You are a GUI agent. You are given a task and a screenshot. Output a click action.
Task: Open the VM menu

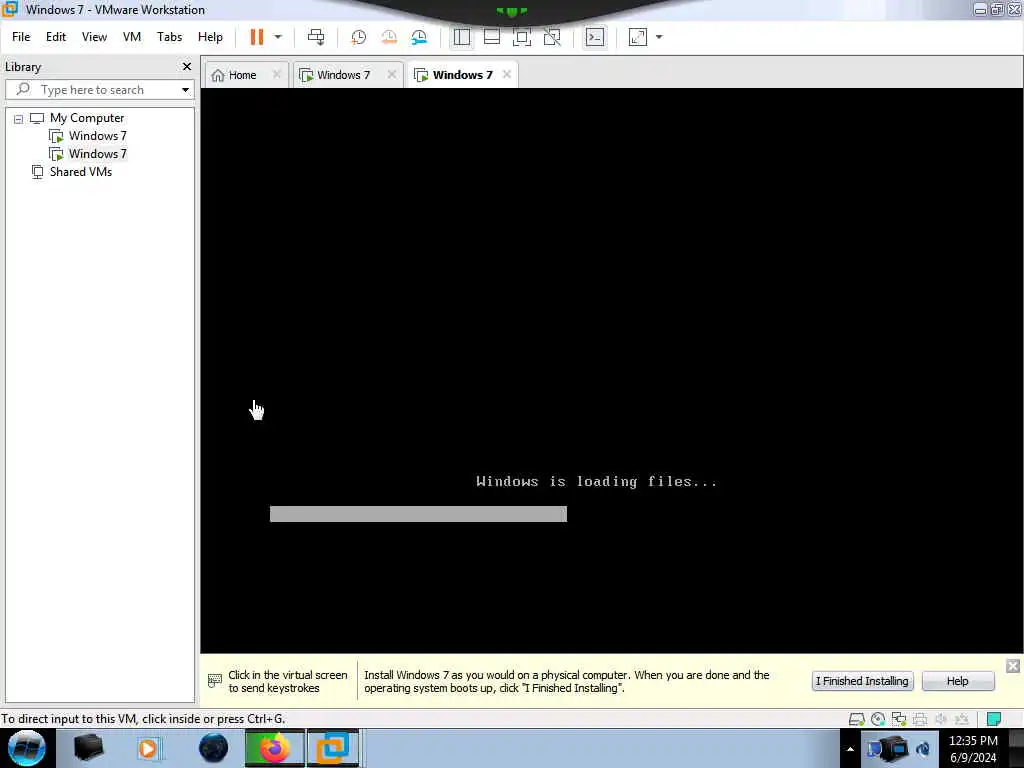132,37
